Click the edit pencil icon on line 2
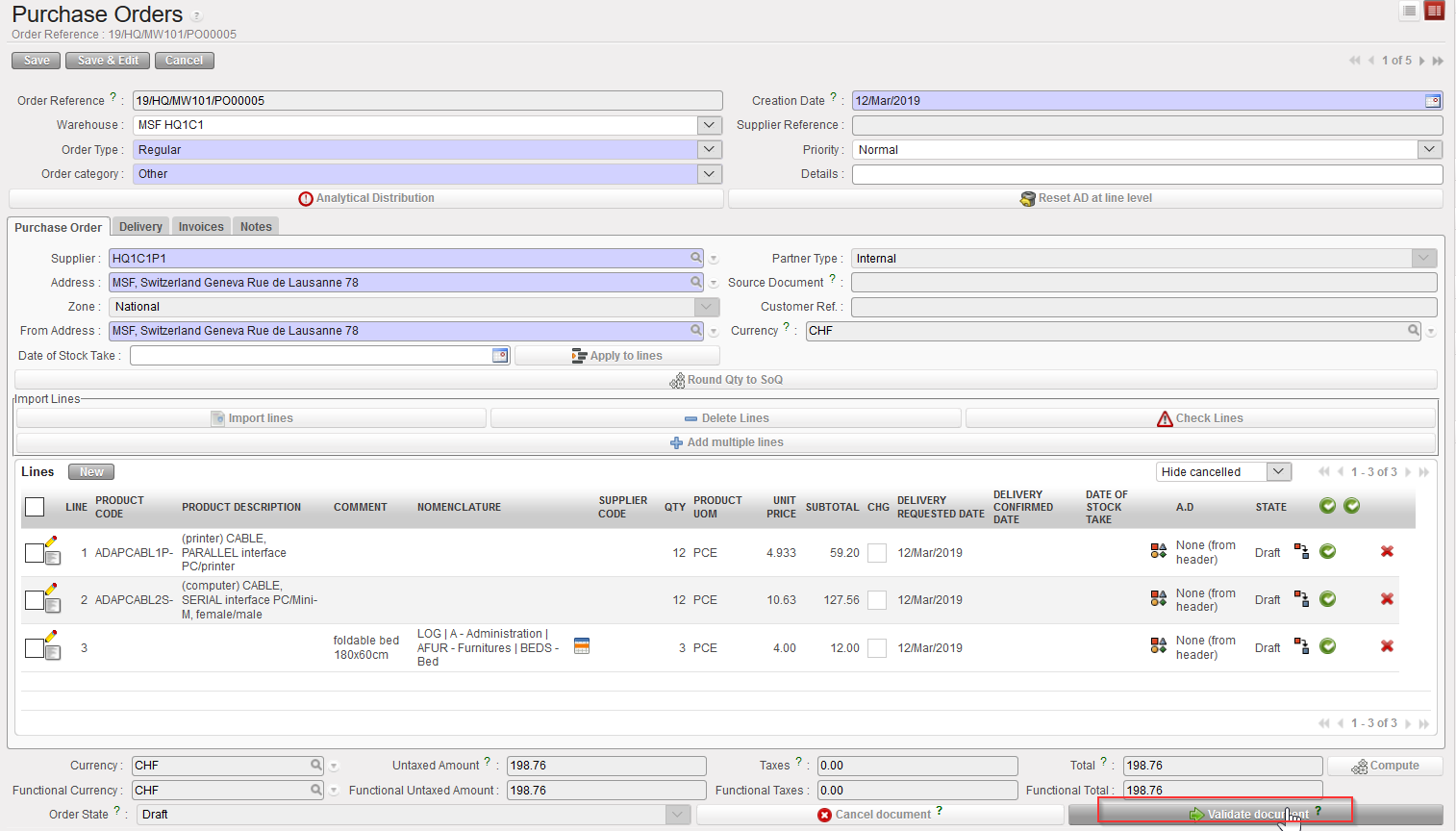This screenshot has width=1456, height=831. coord(51,589)
